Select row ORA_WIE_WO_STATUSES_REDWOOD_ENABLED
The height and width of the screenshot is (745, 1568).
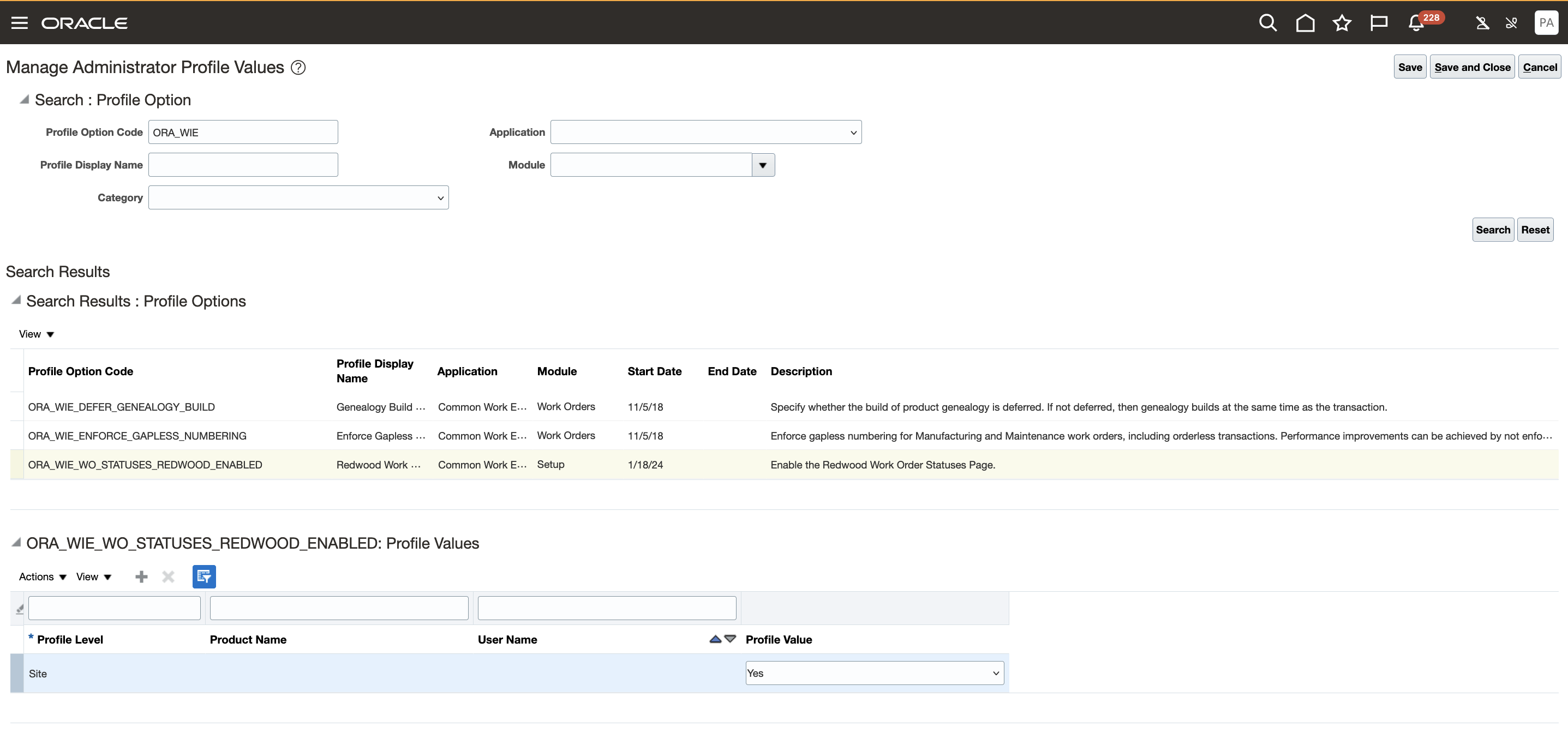point(784,465)
